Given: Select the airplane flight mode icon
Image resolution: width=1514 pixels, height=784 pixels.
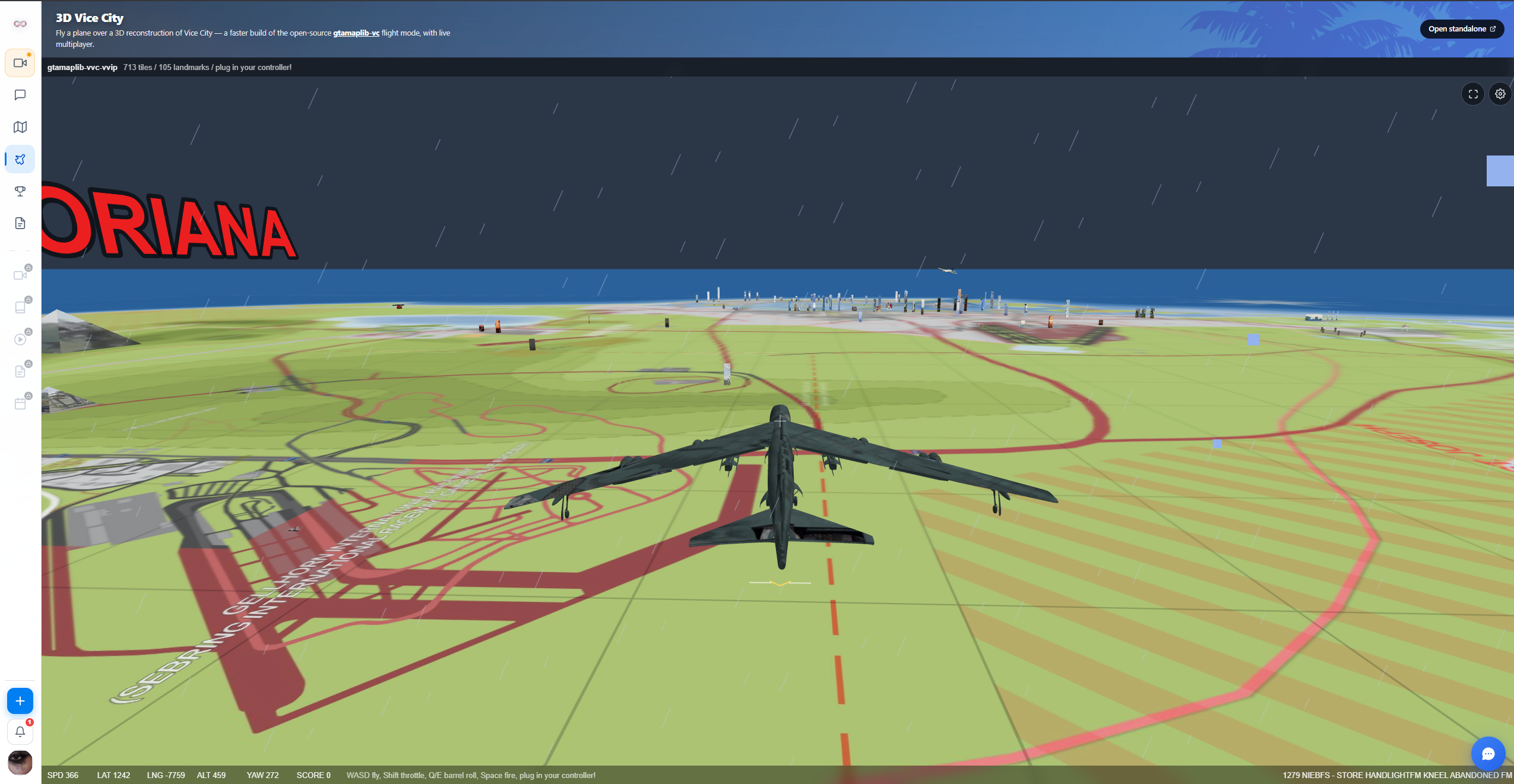Looking at the screenshot, I should (x=20, y=159).
